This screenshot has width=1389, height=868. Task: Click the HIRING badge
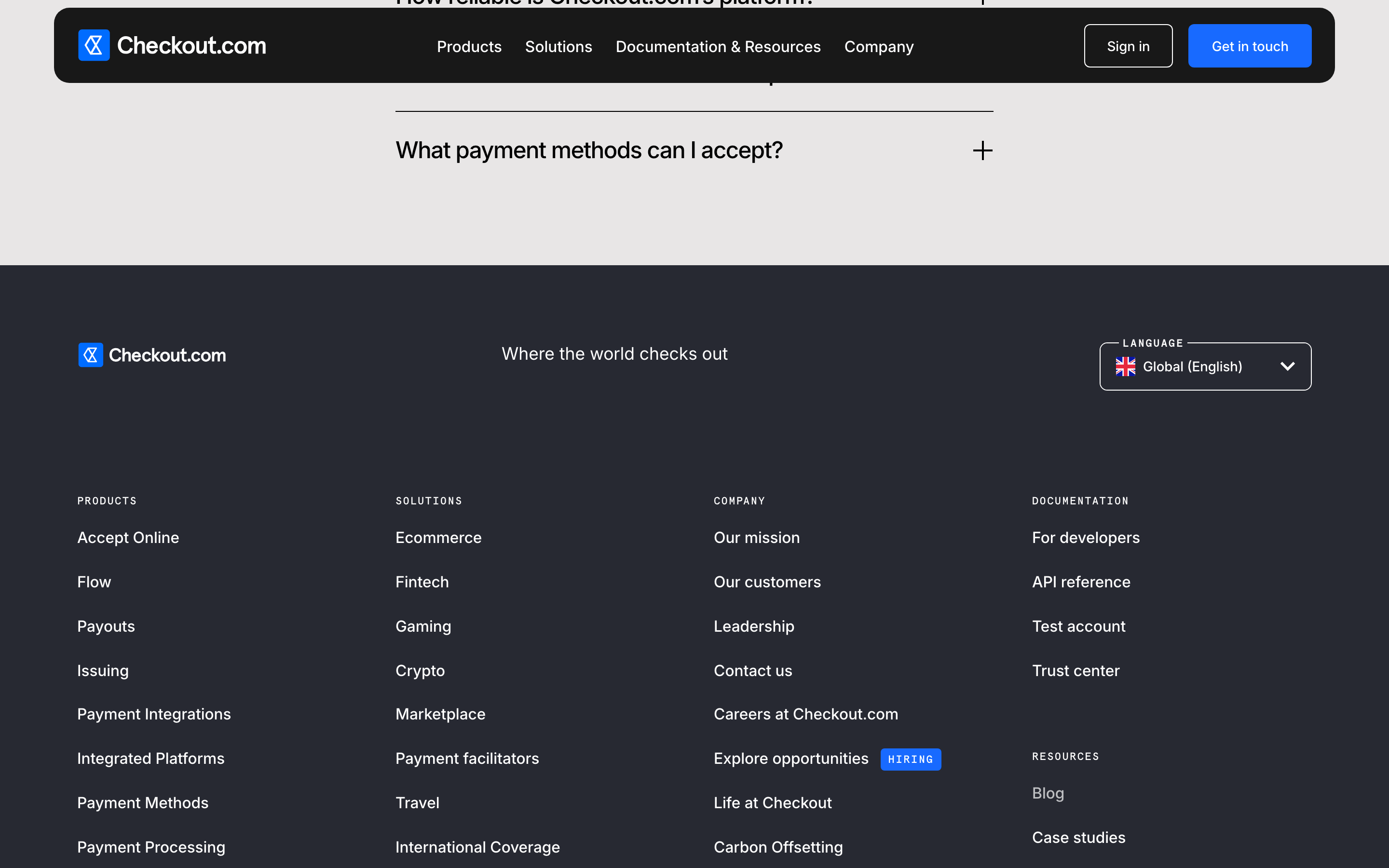pos(910,759)
